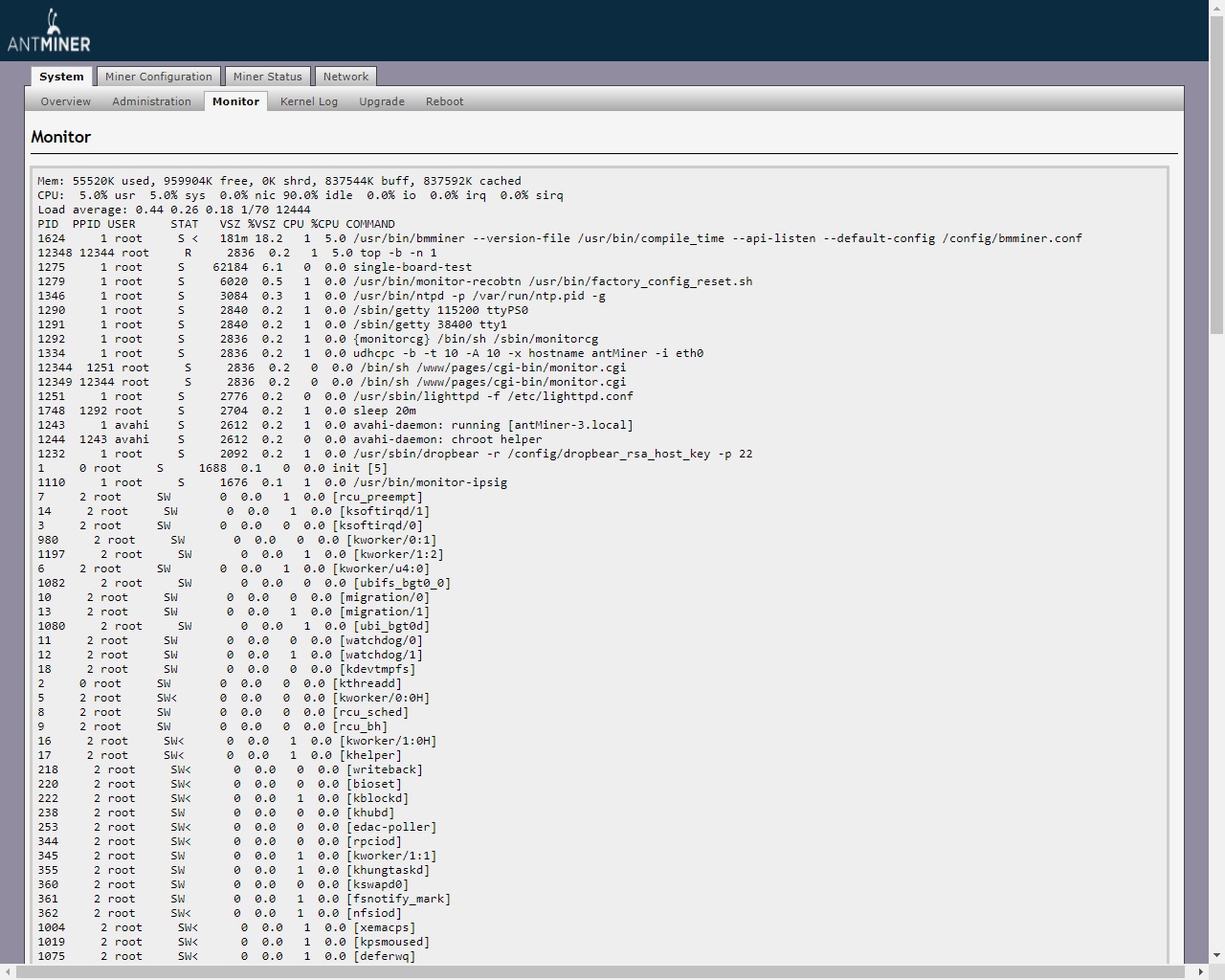Click the [kswapd0] process row
1225x980 pixels.
tap(223, 884)
